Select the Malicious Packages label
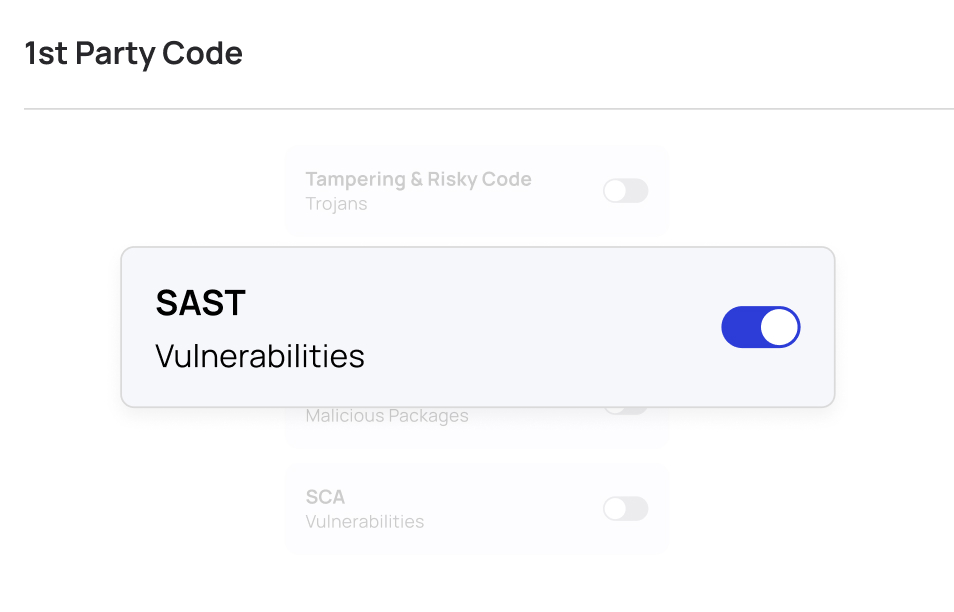This screenshot has height=612, width=954. pos(387,416)
